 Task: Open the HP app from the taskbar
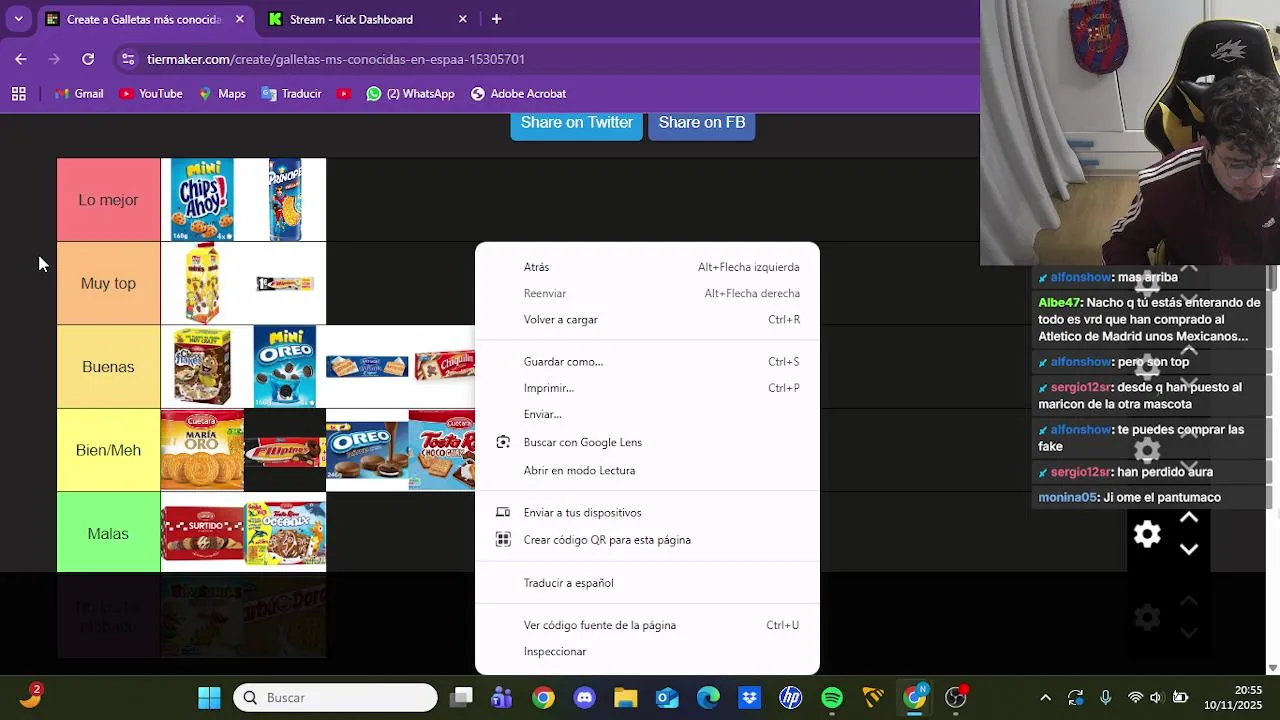791,698
